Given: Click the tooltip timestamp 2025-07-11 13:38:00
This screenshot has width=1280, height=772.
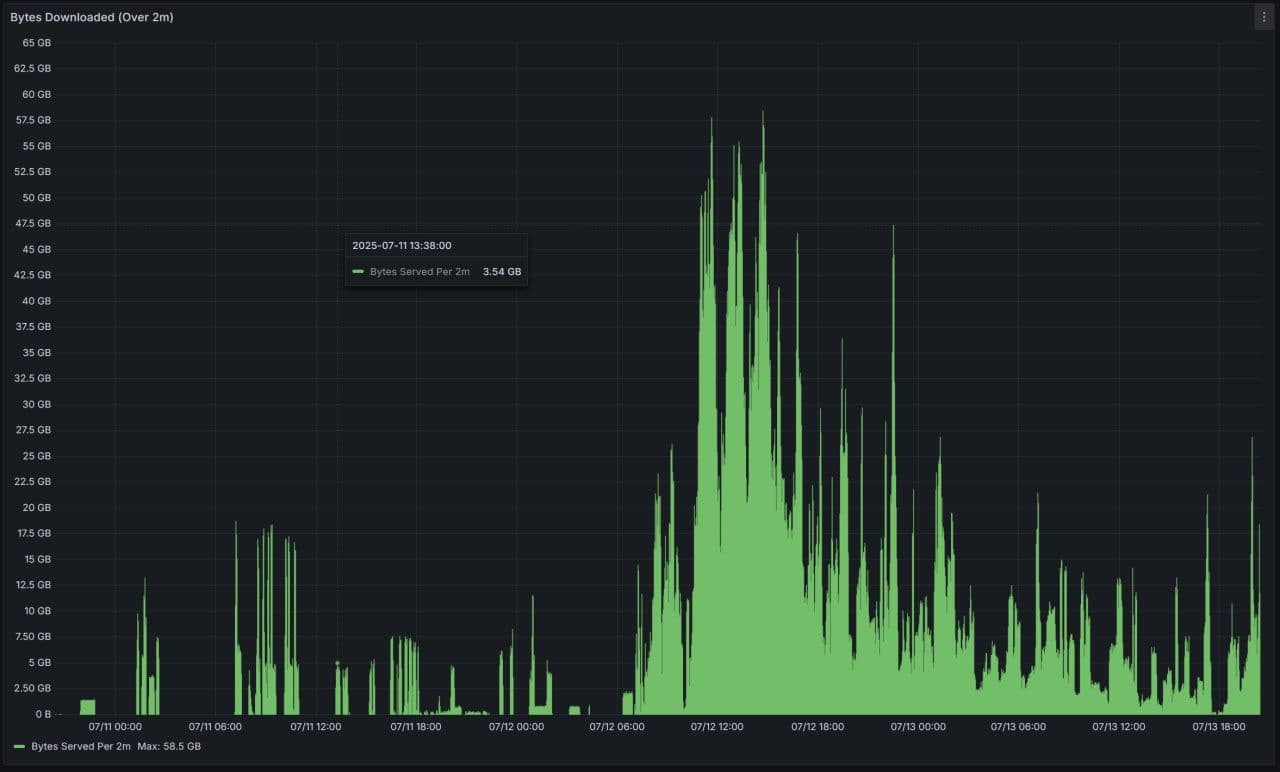Looking at the screenshot, I should tap(401, 245).
